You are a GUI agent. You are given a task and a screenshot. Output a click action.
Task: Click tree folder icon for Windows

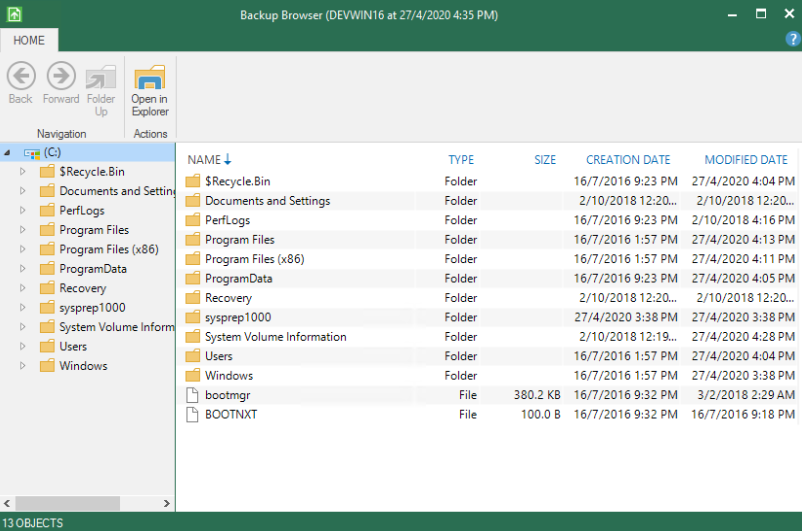pos(47,366)
